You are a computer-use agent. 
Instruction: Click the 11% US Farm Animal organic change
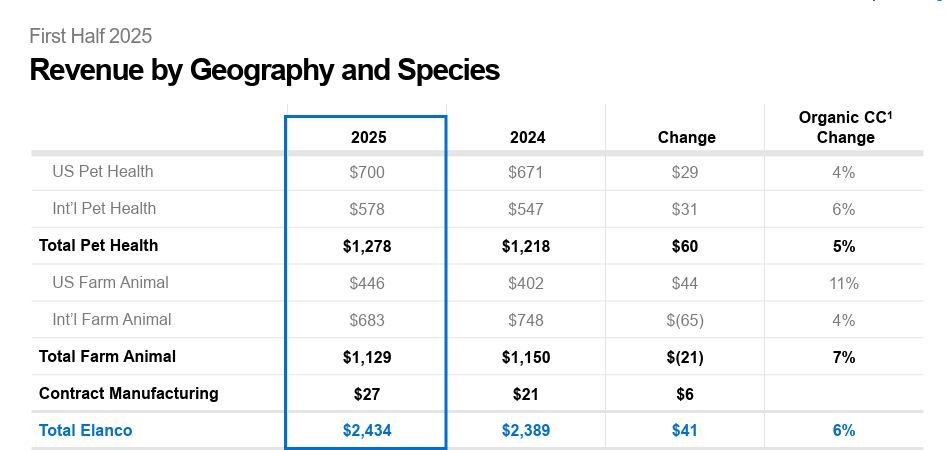(x=844, y=283)
